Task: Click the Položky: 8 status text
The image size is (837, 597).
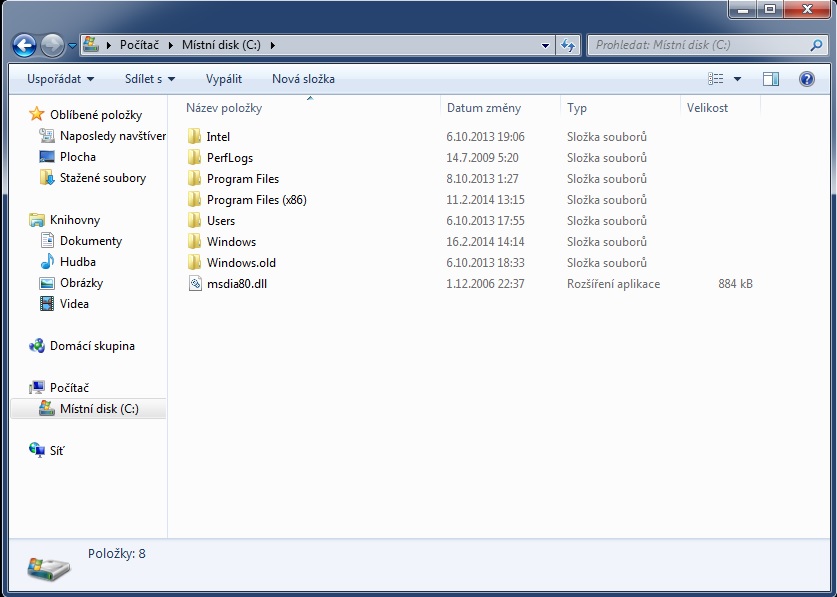Action: tap(116, 554)
